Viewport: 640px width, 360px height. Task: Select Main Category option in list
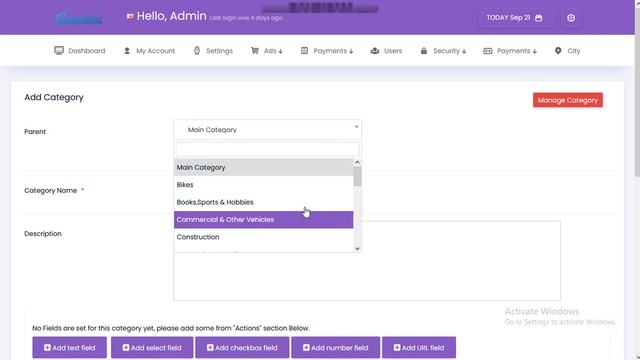pos(264,167)
